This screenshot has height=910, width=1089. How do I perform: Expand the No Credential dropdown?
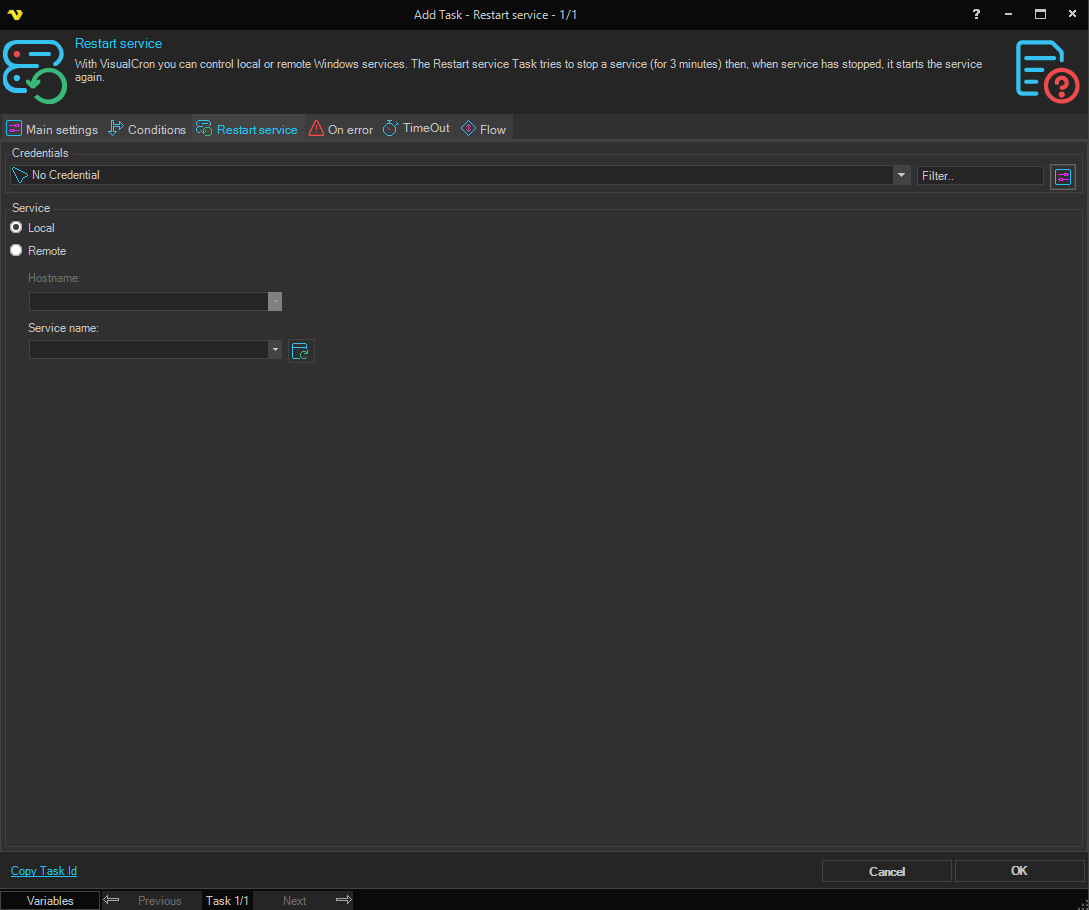901,175
